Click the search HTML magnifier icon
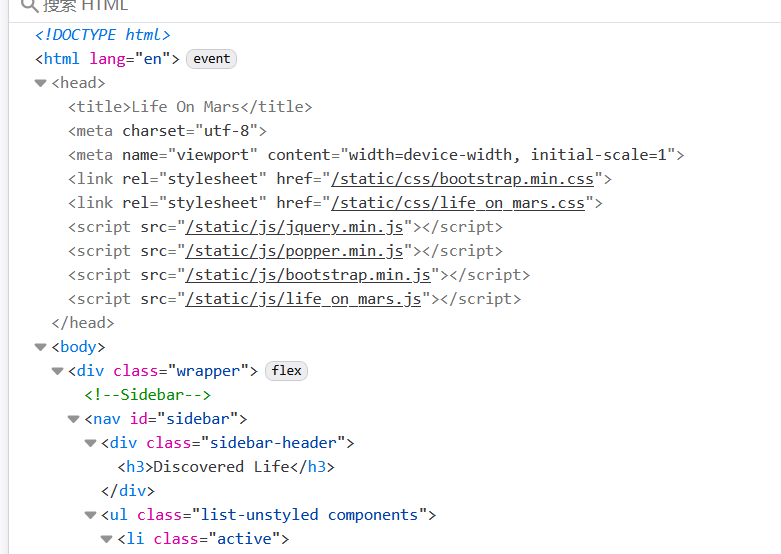Image resolution: width=781 pixels, height=554 pixels. click(x=30, y=5)
